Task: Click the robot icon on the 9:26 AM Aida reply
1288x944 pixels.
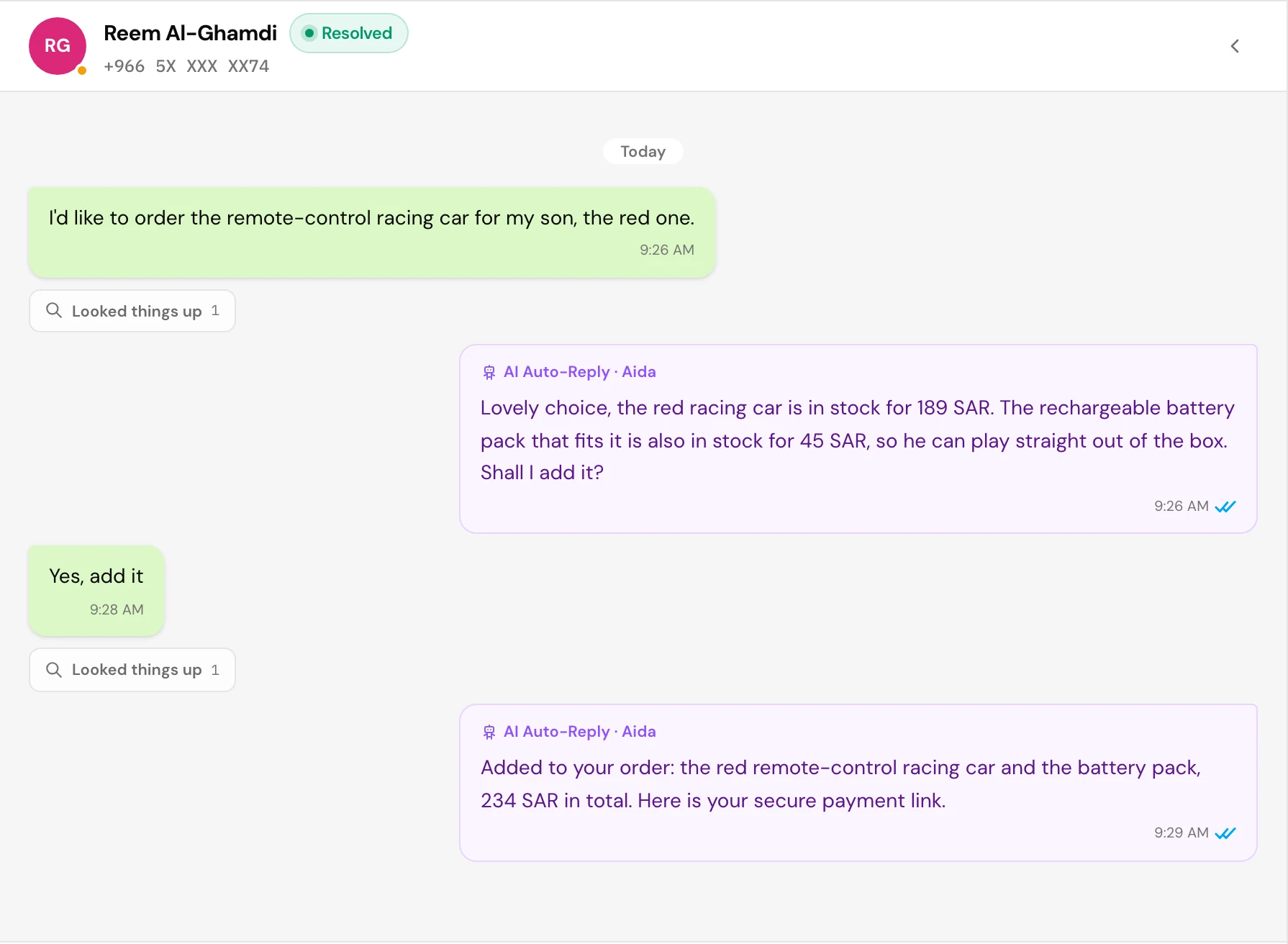Action: pyautogui.click(x=489, y=372)
